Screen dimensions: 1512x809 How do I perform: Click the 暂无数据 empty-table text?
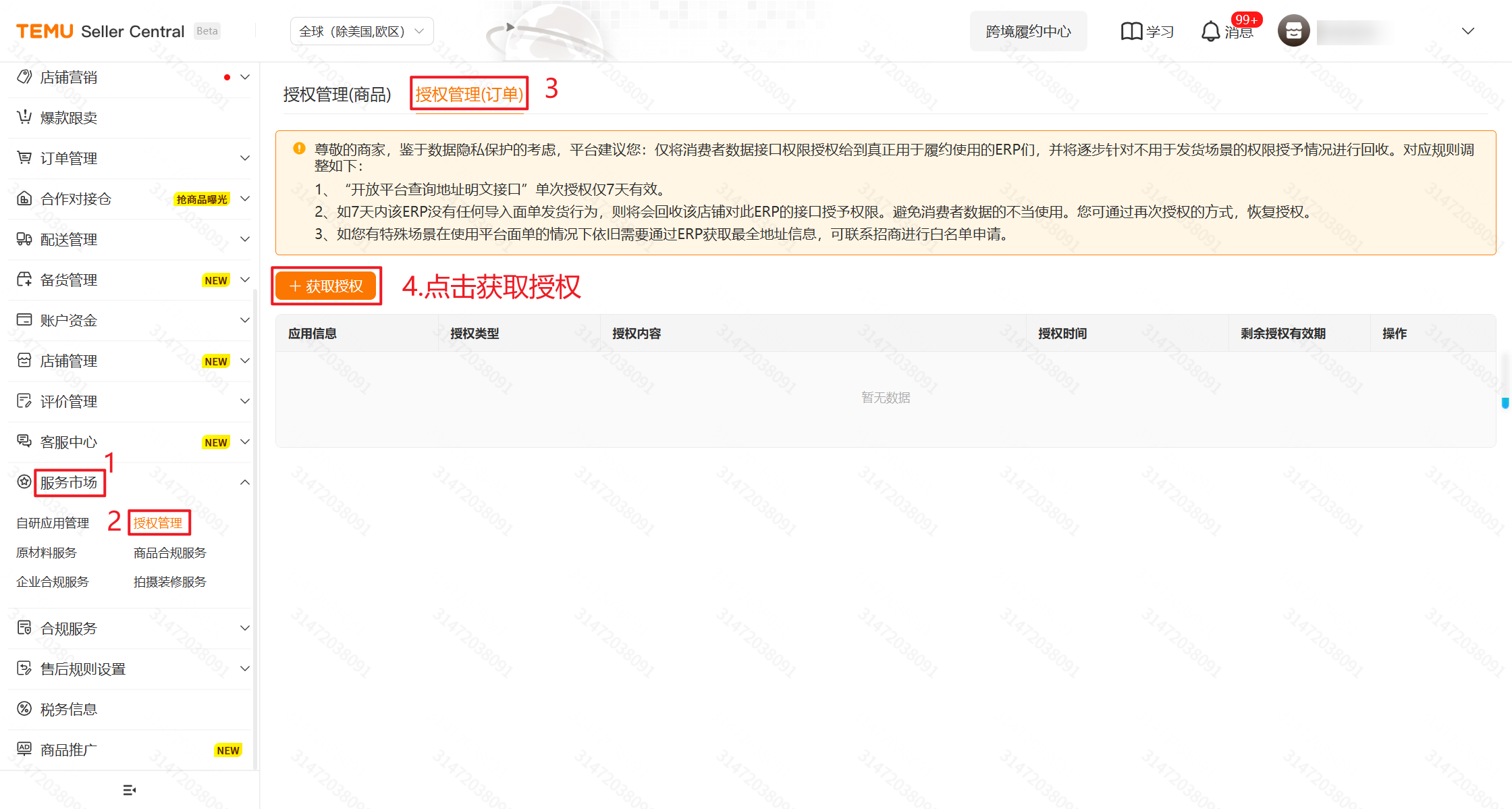pos(886,398)
